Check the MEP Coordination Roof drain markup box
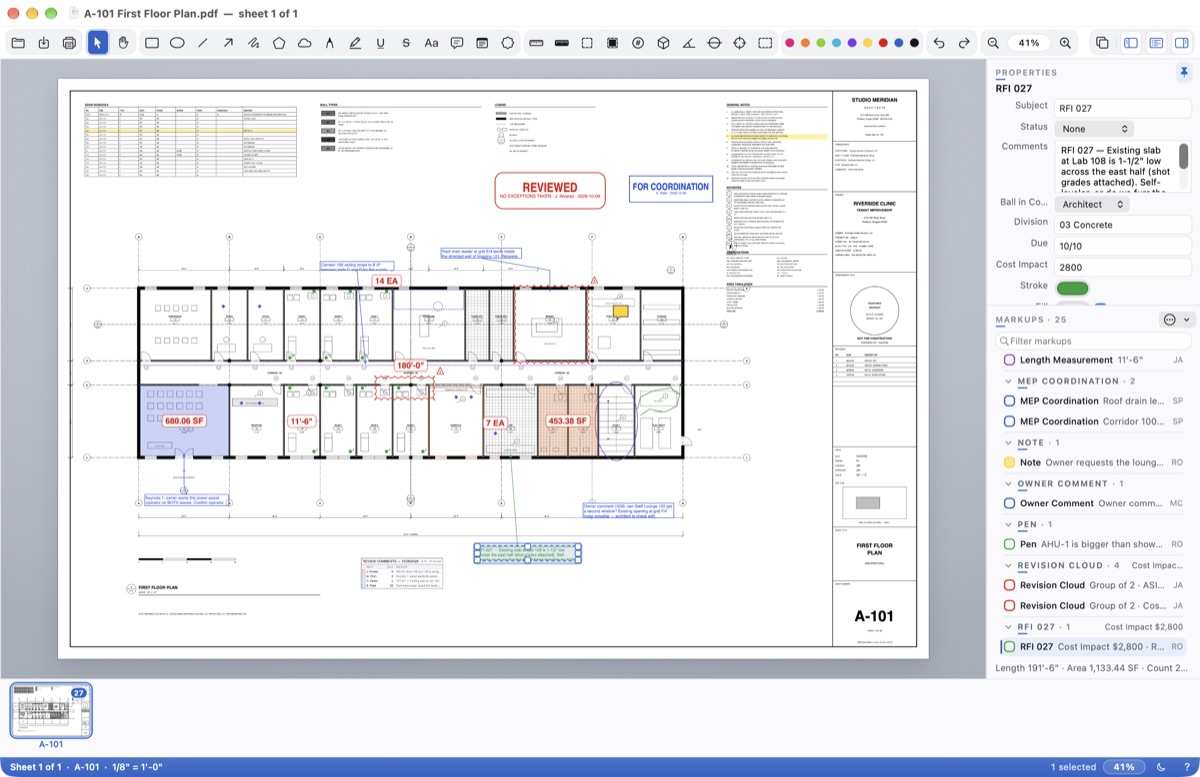The width and height of the screenshot is (1200, 777). click(1009, 401)
